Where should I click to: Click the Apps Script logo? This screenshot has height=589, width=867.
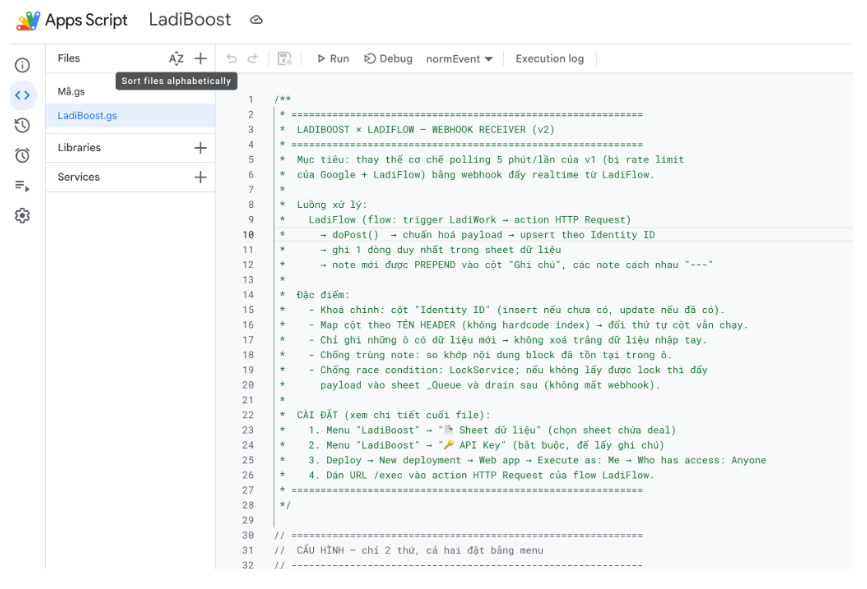point(28,20)
